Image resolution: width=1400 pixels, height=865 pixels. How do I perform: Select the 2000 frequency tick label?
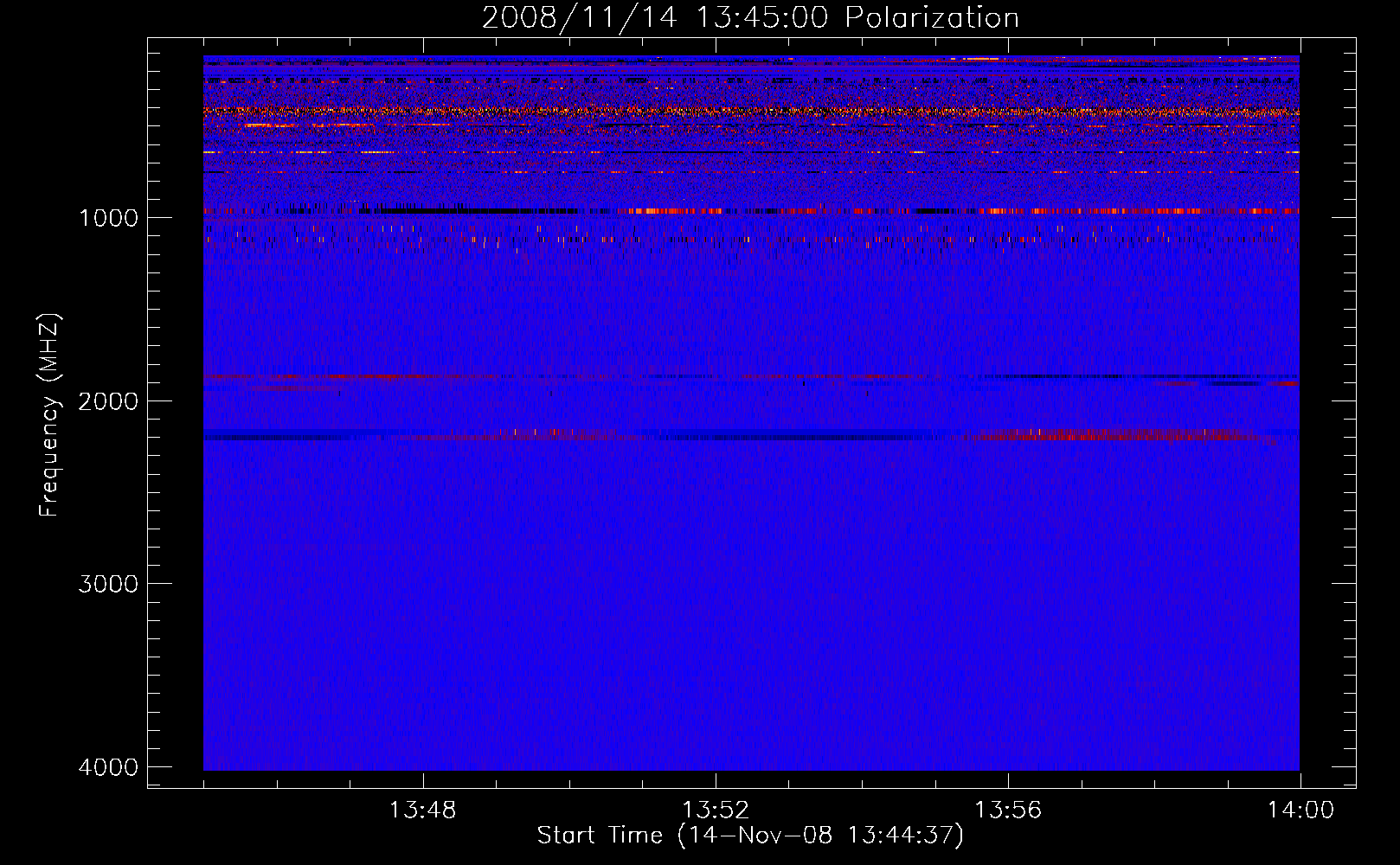click(108, 400)
